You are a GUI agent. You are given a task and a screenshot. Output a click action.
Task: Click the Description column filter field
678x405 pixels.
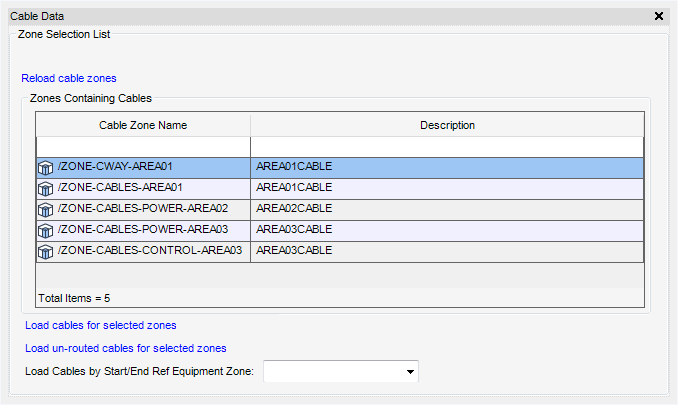447,147
